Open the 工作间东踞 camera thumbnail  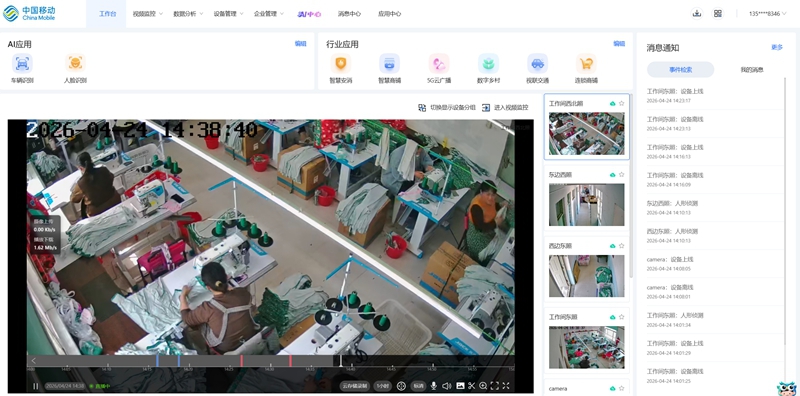point(586,348)
